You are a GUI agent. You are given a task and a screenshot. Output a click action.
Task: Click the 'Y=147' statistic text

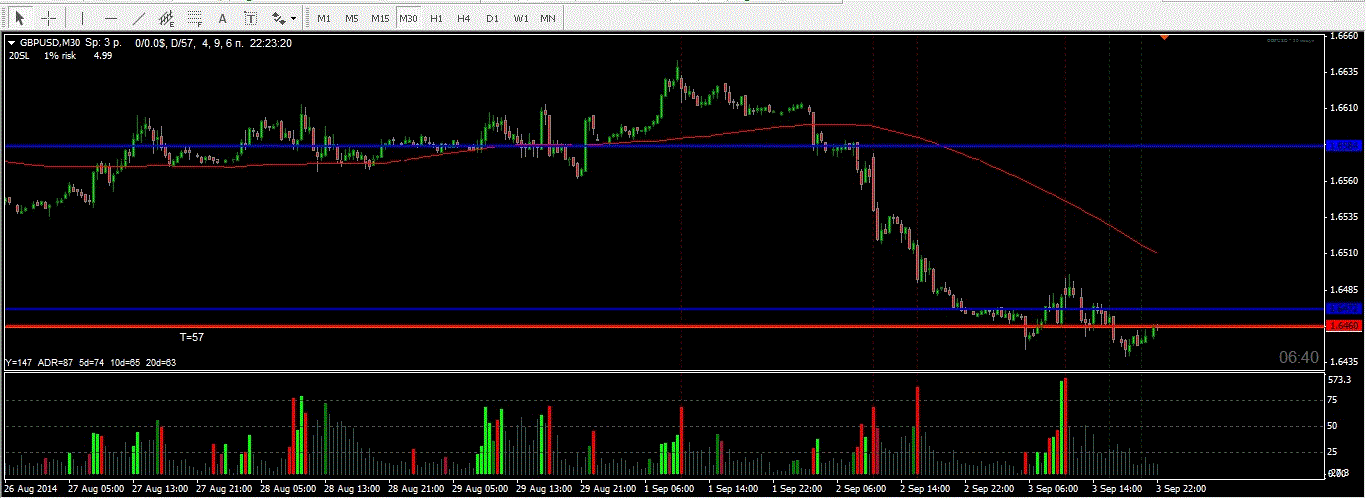coord(18,362)
